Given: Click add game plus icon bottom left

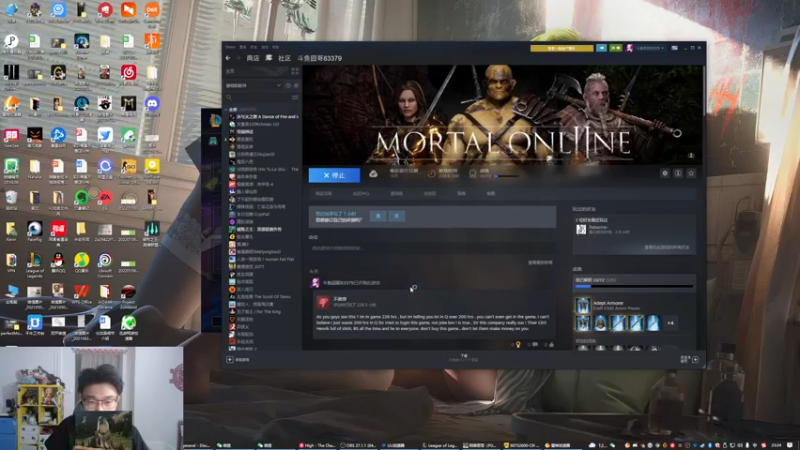Looking at the screenshot, I should [230, 360].
